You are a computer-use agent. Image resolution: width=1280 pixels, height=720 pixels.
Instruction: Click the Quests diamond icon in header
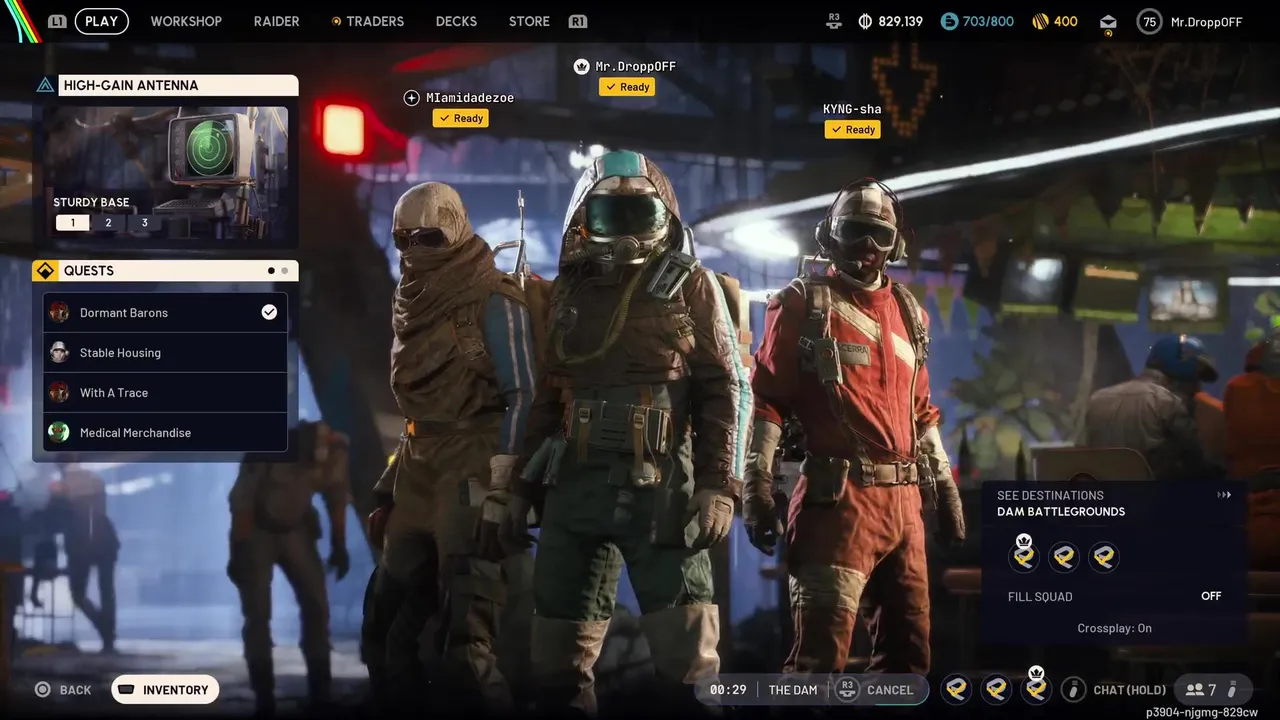pyautogui.click(x=45, y=271)
